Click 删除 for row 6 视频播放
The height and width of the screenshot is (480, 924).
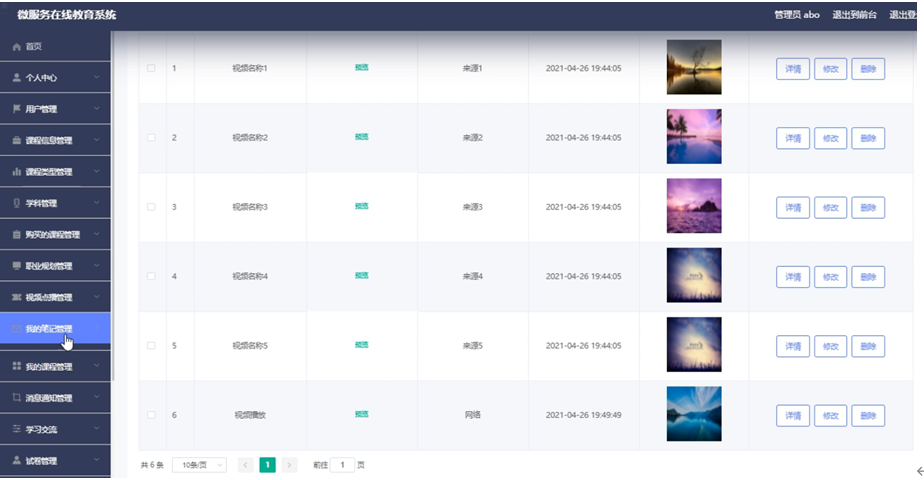(868, 416)
